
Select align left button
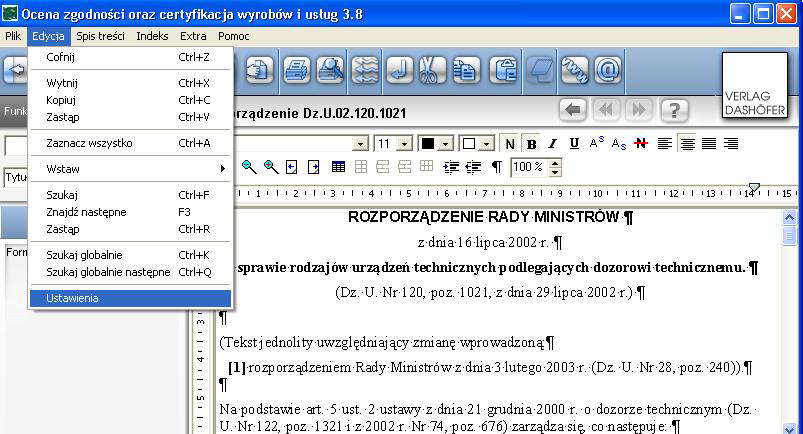click(x=665, y=144)
